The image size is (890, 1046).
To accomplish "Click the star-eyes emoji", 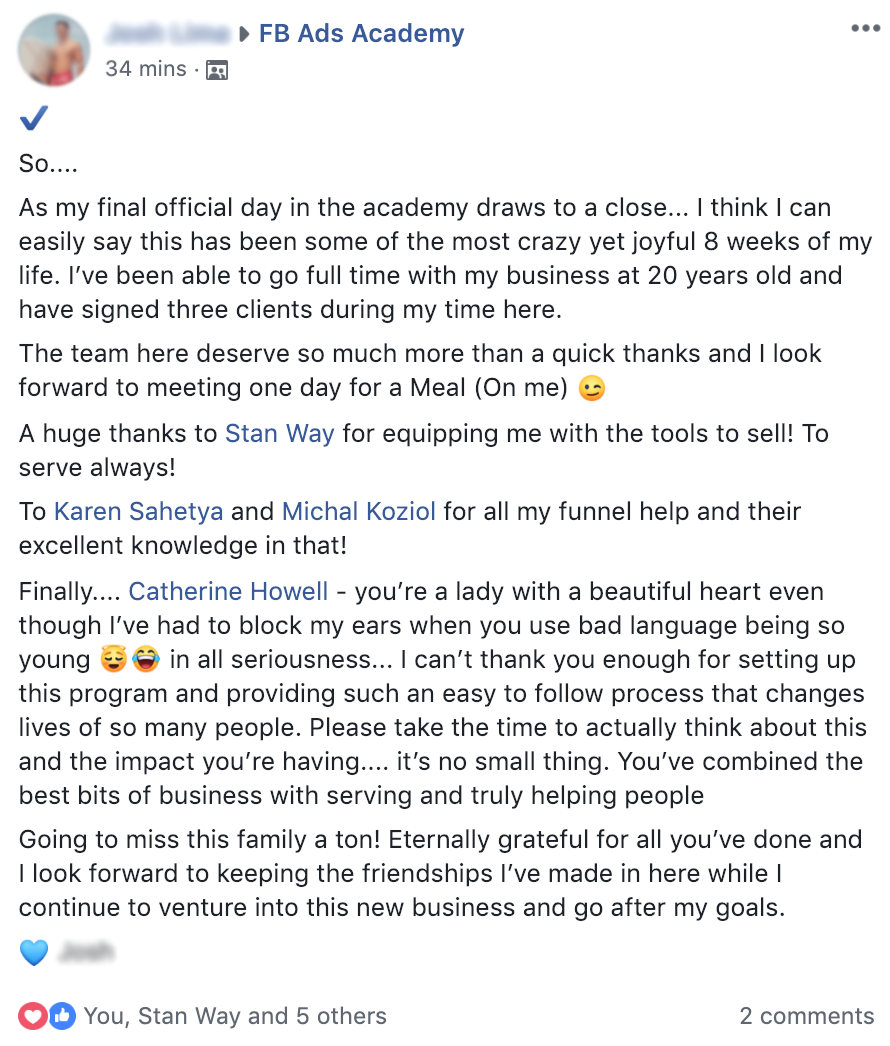I will tap(114, 661).
